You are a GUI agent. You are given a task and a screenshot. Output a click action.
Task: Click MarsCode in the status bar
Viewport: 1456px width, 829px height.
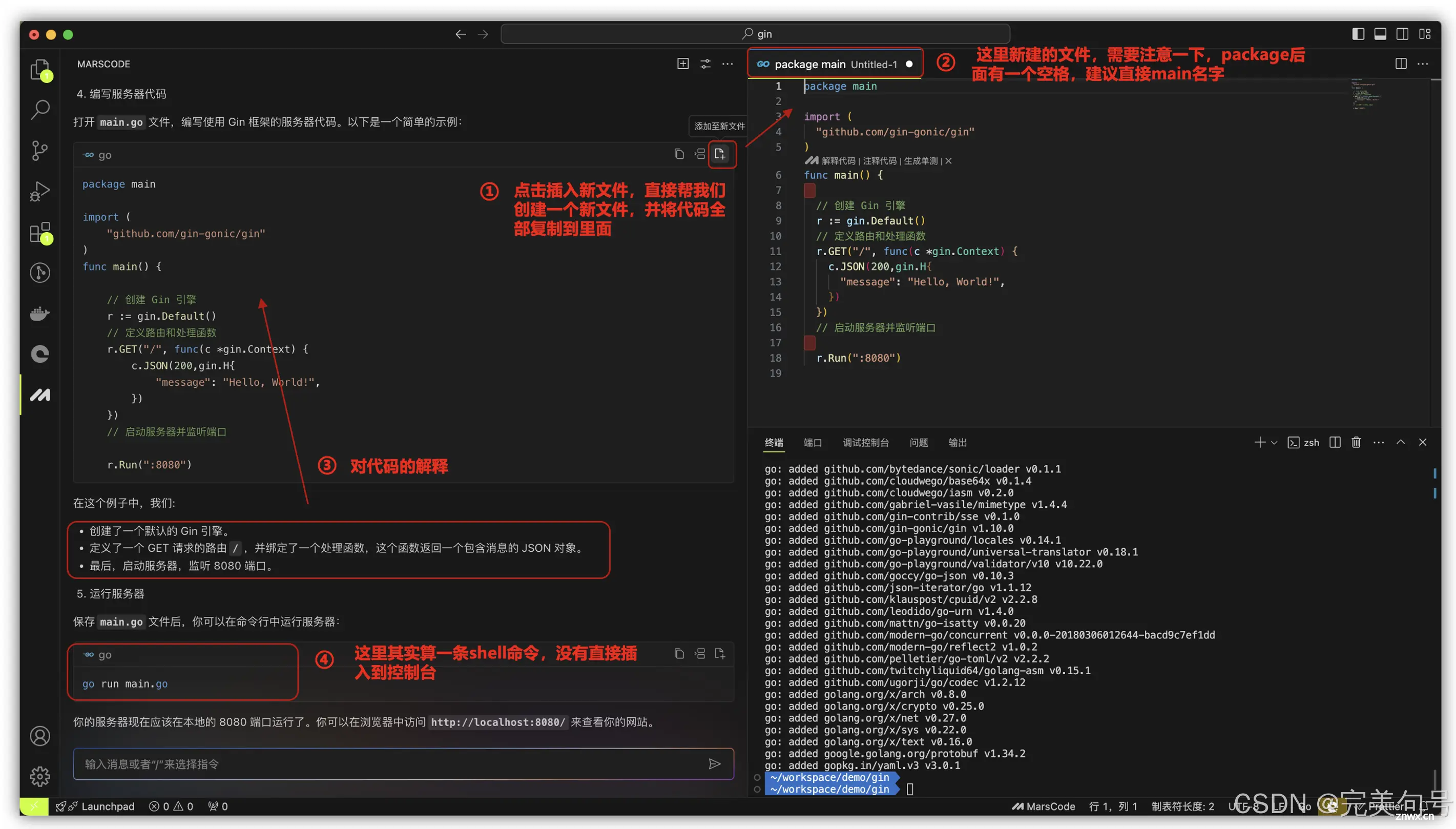click(1044, 806)
